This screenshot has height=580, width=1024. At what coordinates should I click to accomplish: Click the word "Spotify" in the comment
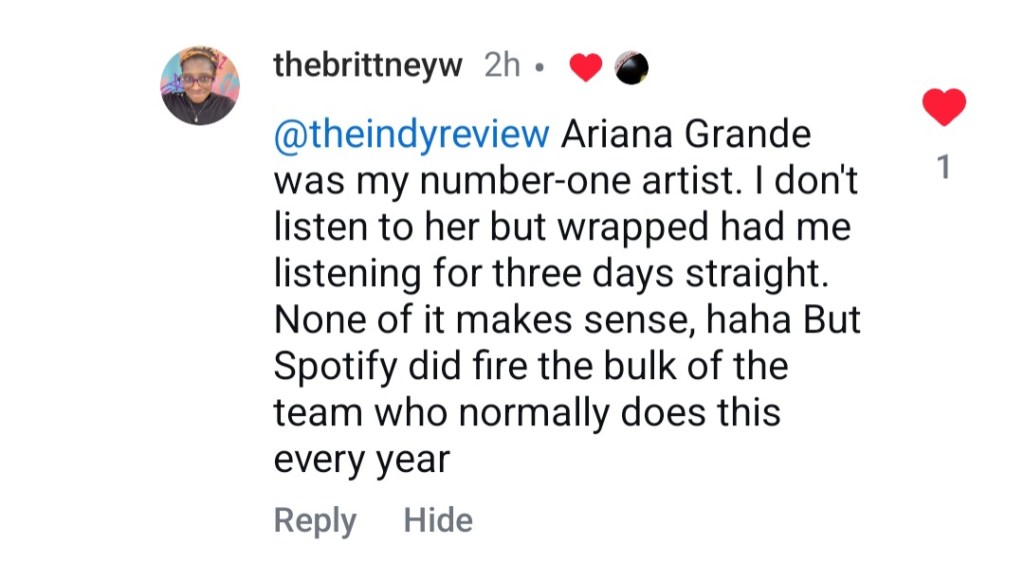click(x=335, y=367)
